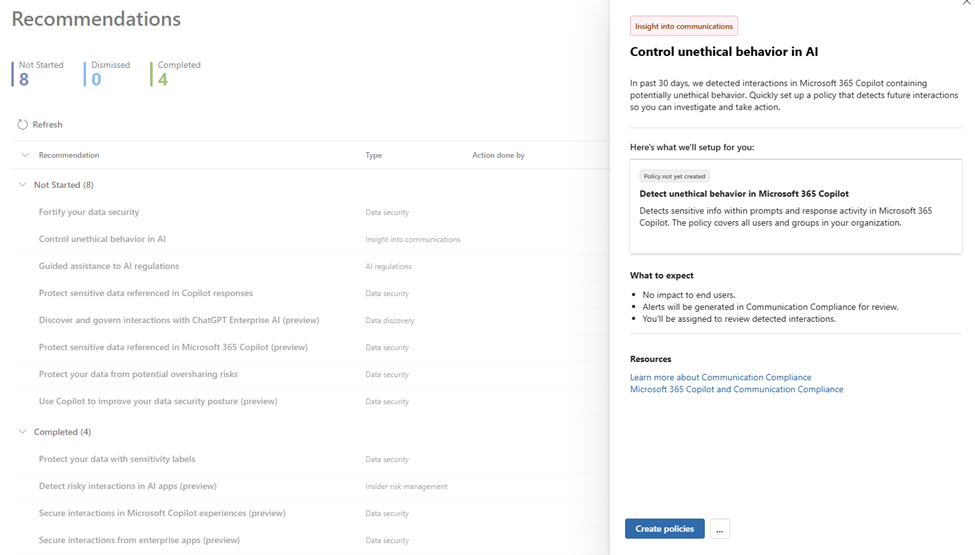The width and height of the screenshot is (975, 555).
Task: Open Detect risky interactions in AI apps row
Action: pos(127,486)
